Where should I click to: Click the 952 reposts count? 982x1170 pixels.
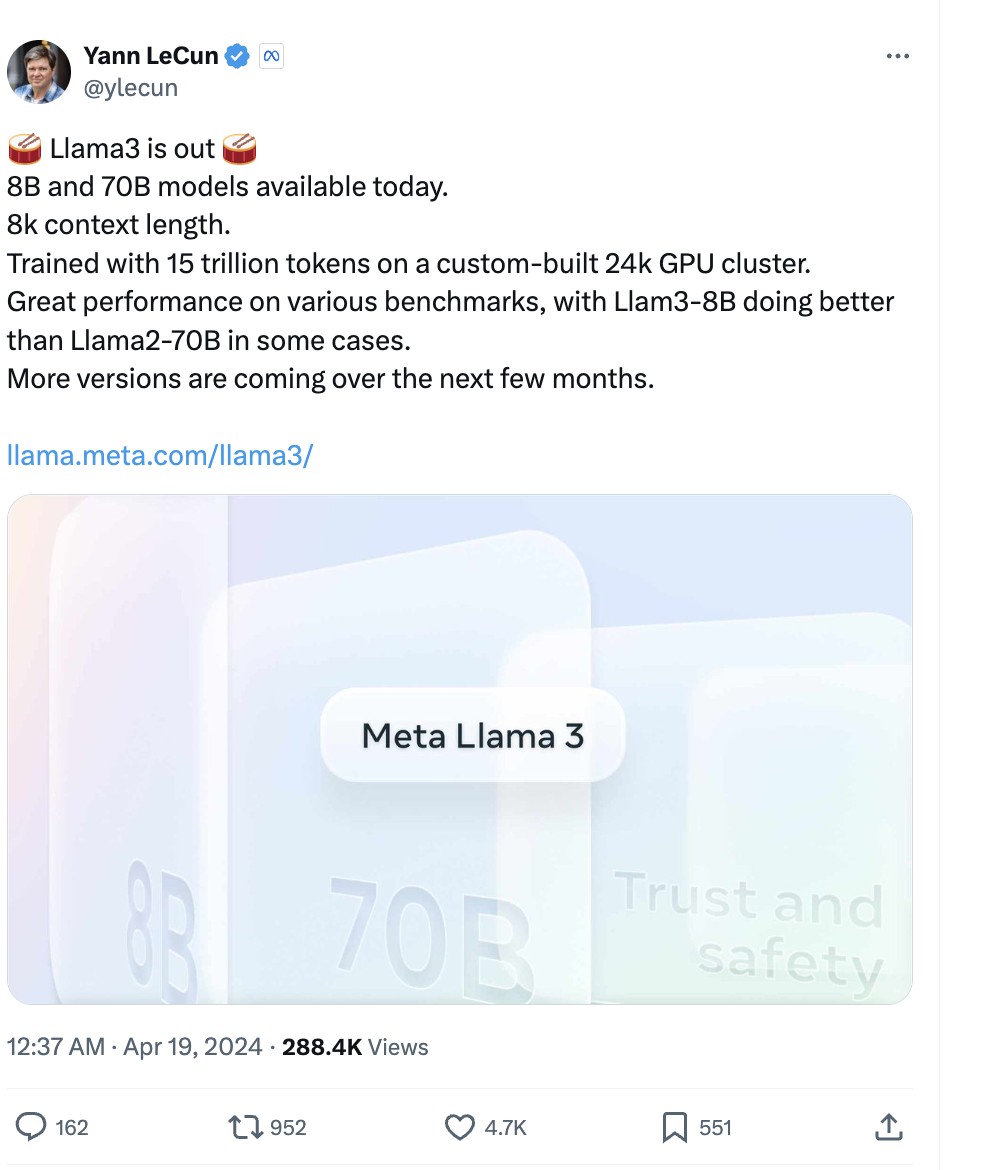(x=288, y=1128)
